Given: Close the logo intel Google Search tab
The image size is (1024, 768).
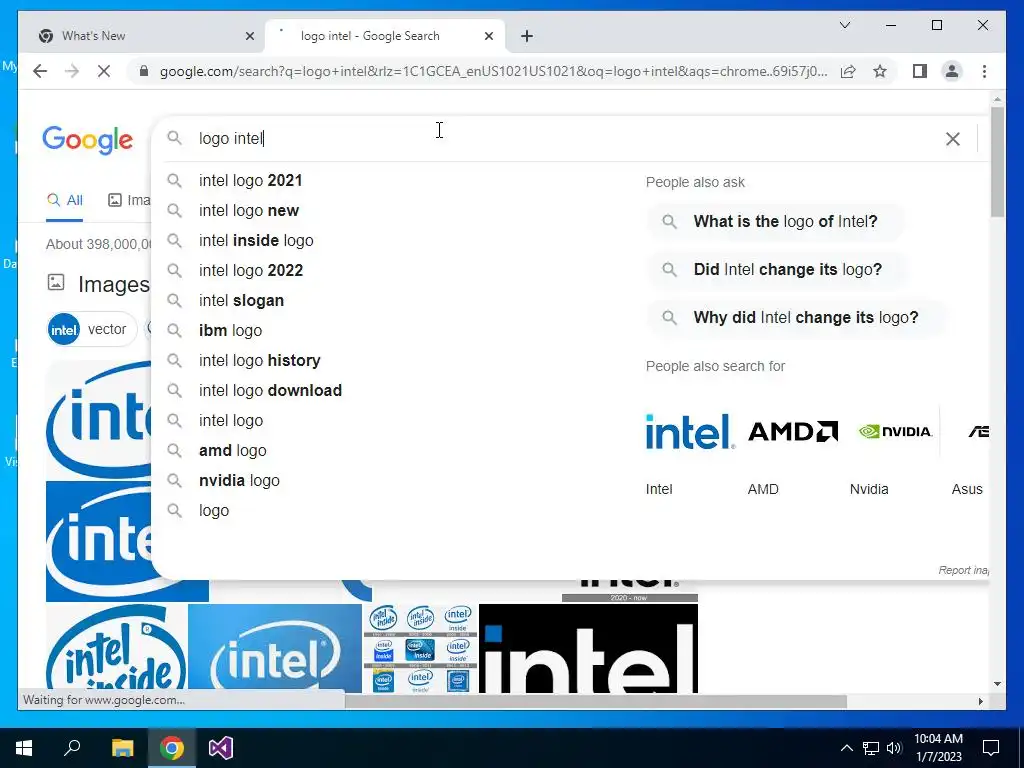Looking at the screenshot, I should tap(488, 36).
